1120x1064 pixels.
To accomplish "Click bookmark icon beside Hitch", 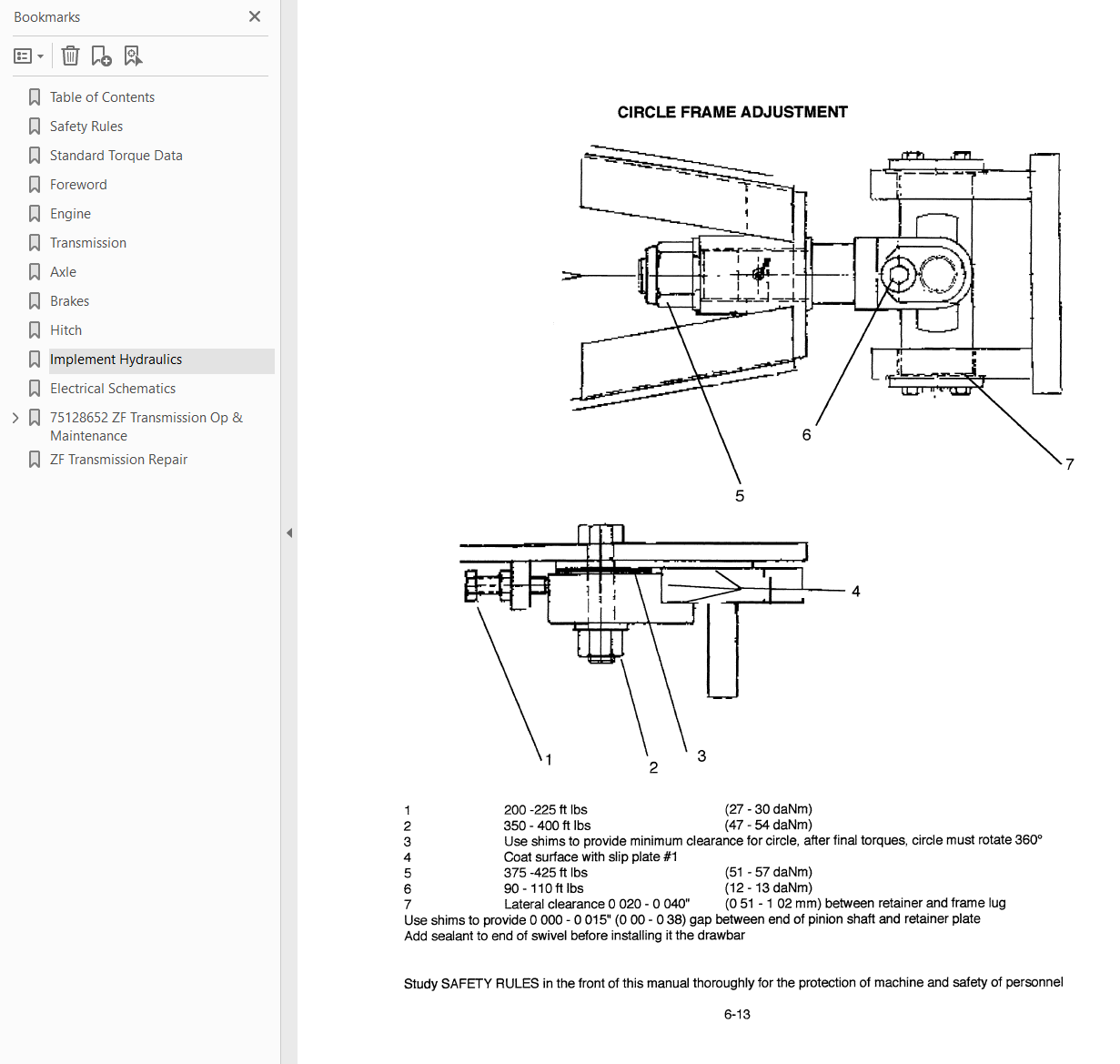I will coord(35,330).
